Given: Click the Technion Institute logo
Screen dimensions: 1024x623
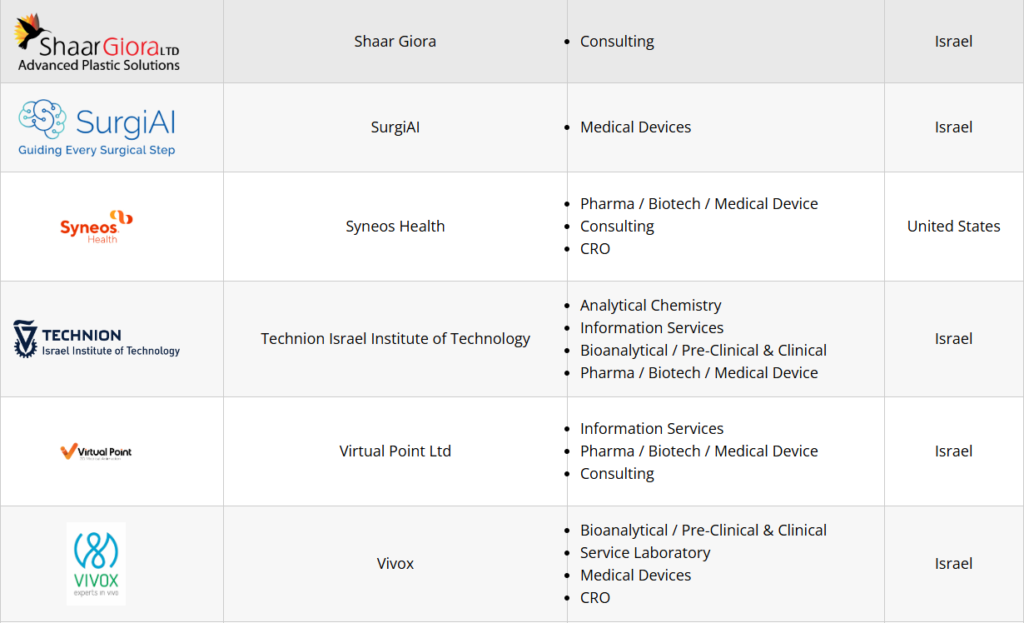Looking at the screenshot, I should pyautogui.click(x=97, y=339).
